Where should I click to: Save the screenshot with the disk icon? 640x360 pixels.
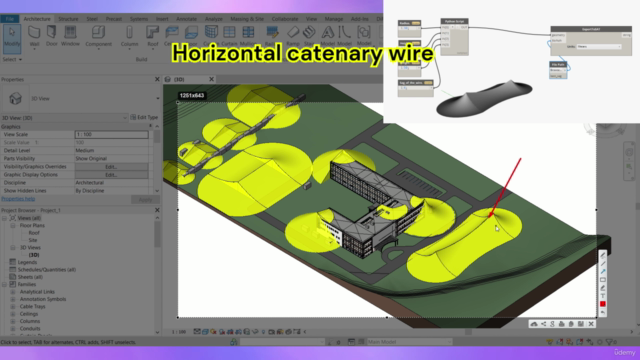pos(581,324)
